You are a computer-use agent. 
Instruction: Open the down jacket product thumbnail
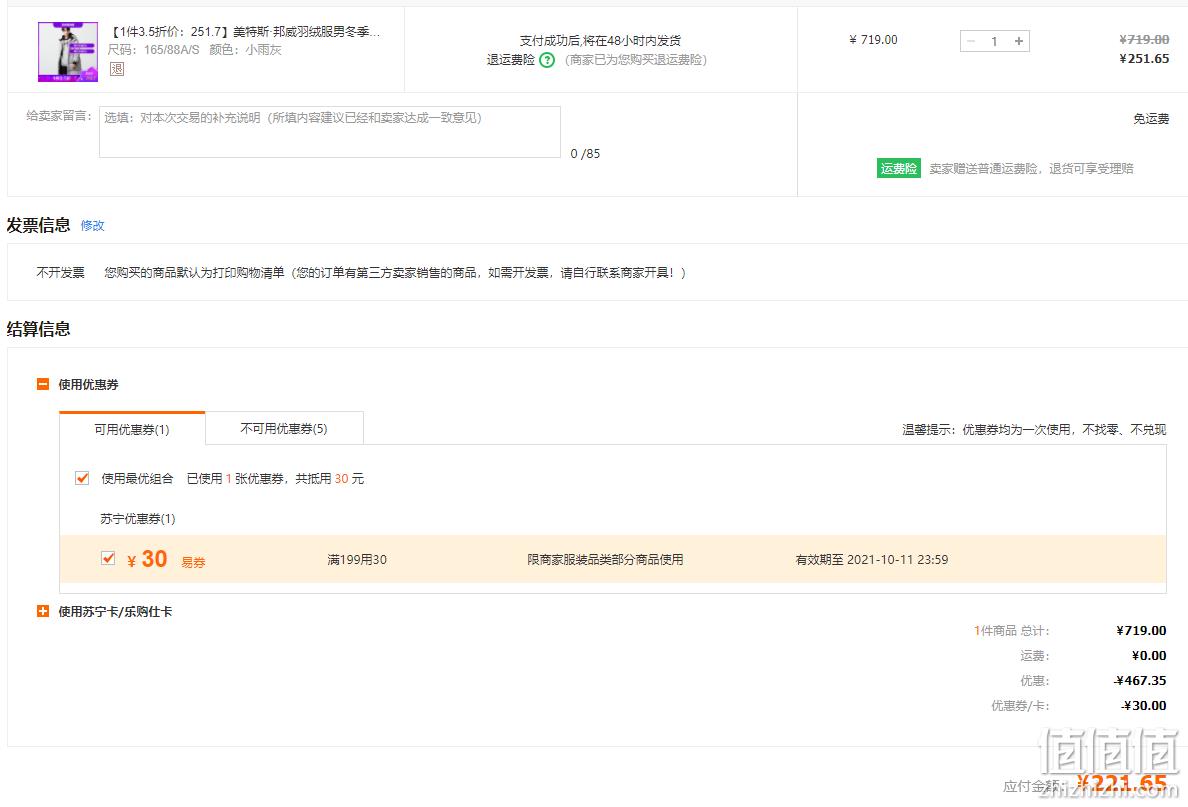68,52
